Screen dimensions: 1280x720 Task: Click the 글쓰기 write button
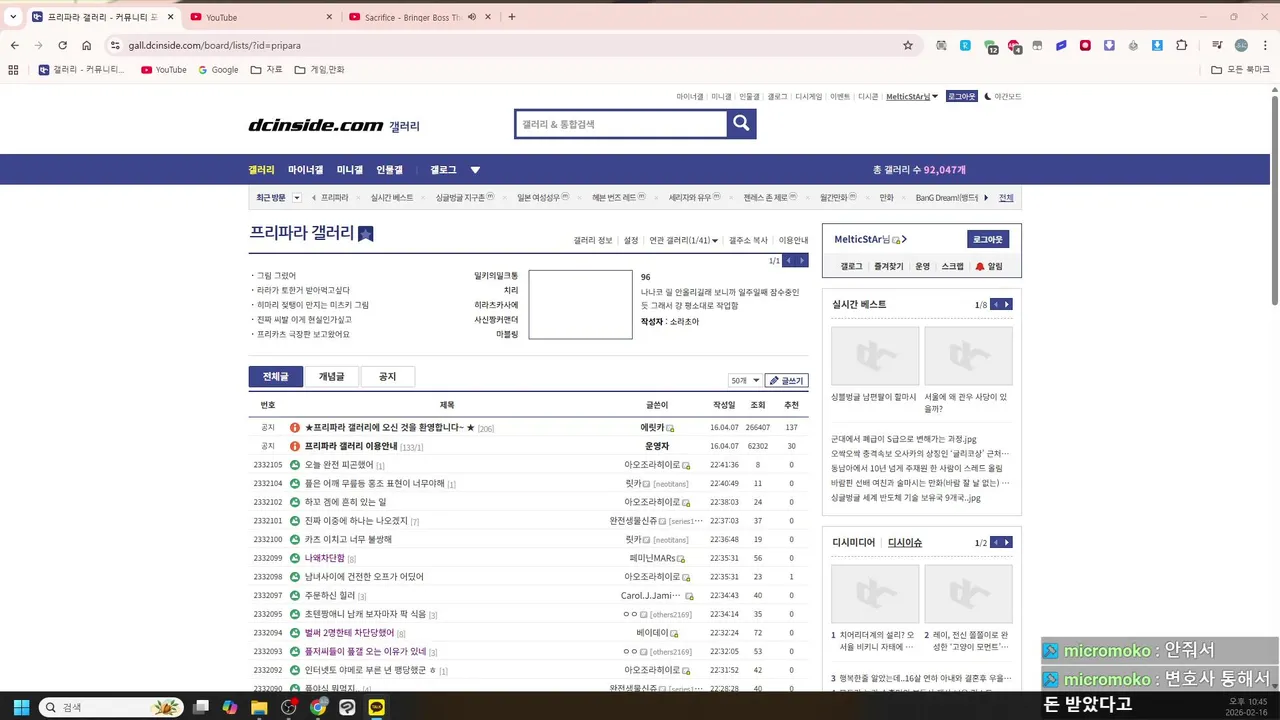[x=787, y=381]
